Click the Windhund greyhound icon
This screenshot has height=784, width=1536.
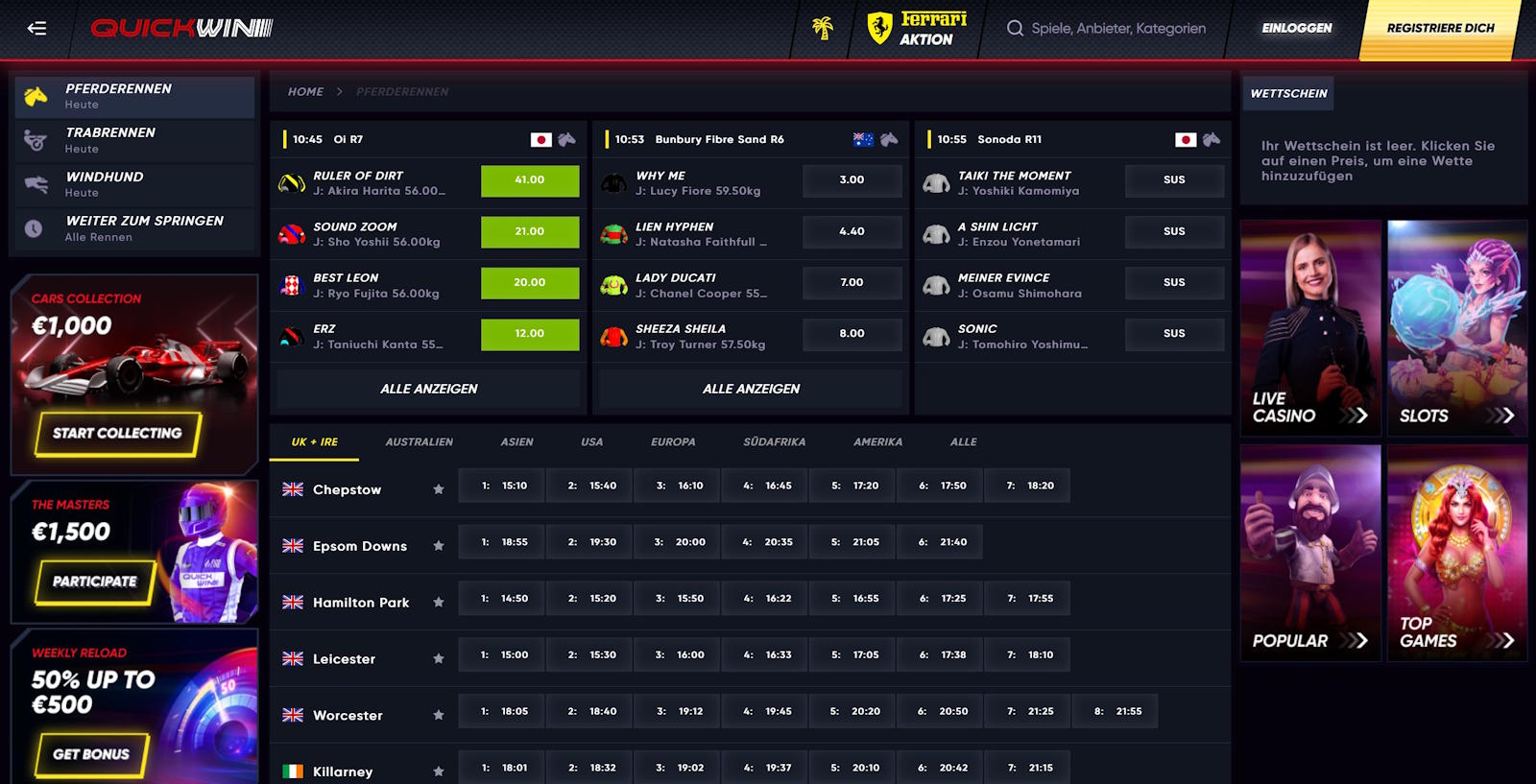36,184
